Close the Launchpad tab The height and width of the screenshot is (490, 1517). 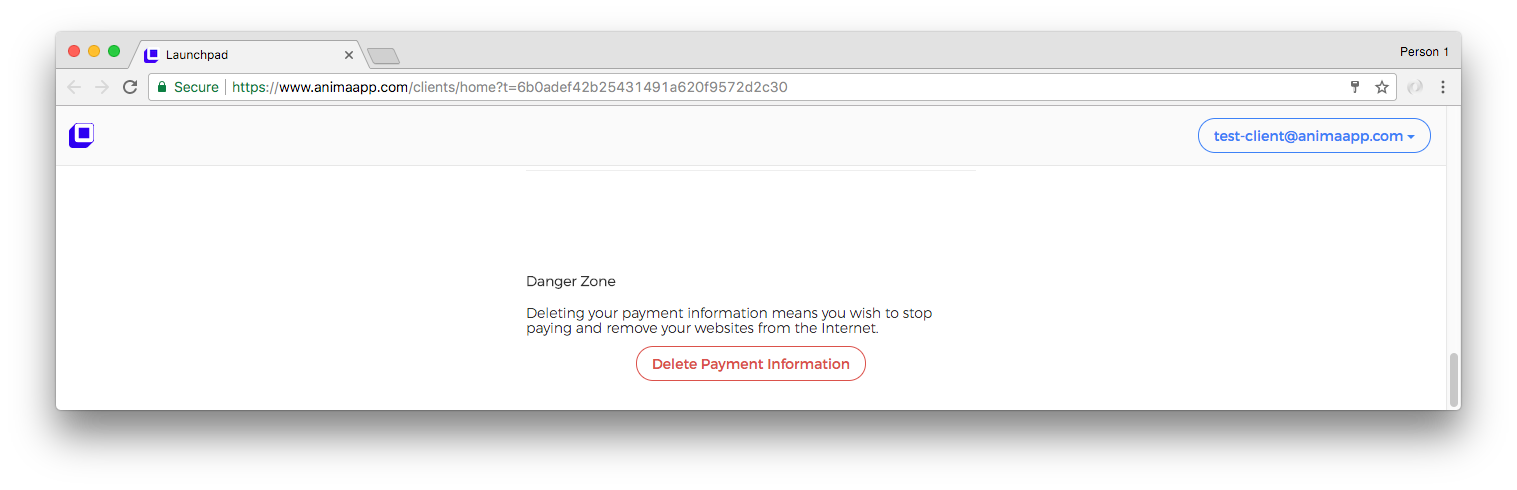point(349,55)
